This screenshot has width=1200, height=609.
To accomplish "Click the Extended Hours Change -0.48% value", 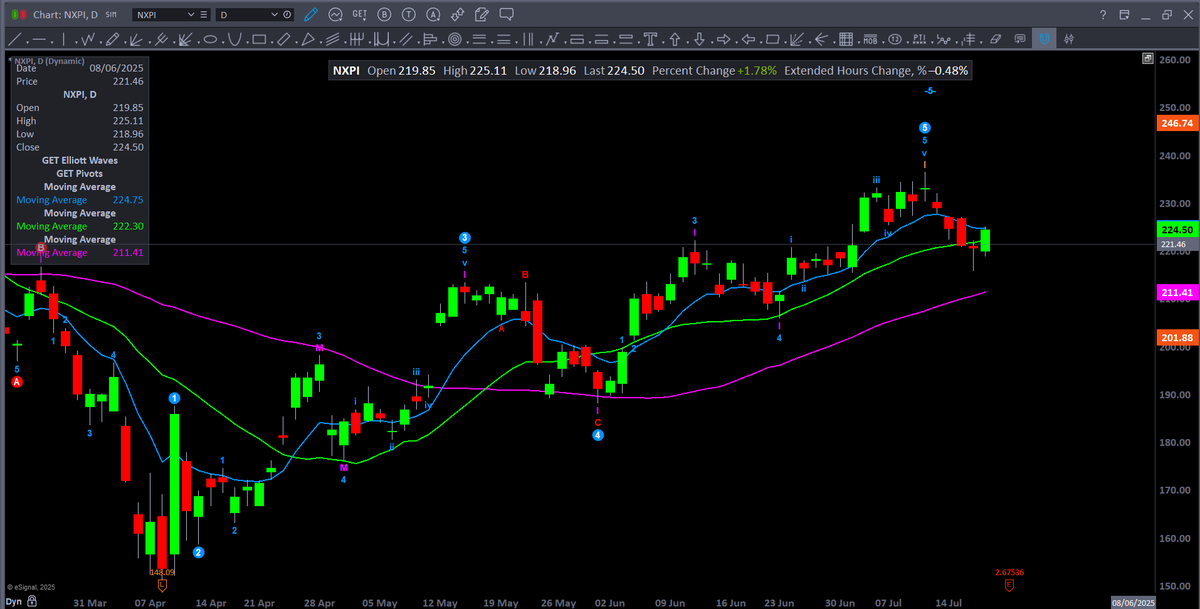I will pyautogui.click(x=948, y=71).
